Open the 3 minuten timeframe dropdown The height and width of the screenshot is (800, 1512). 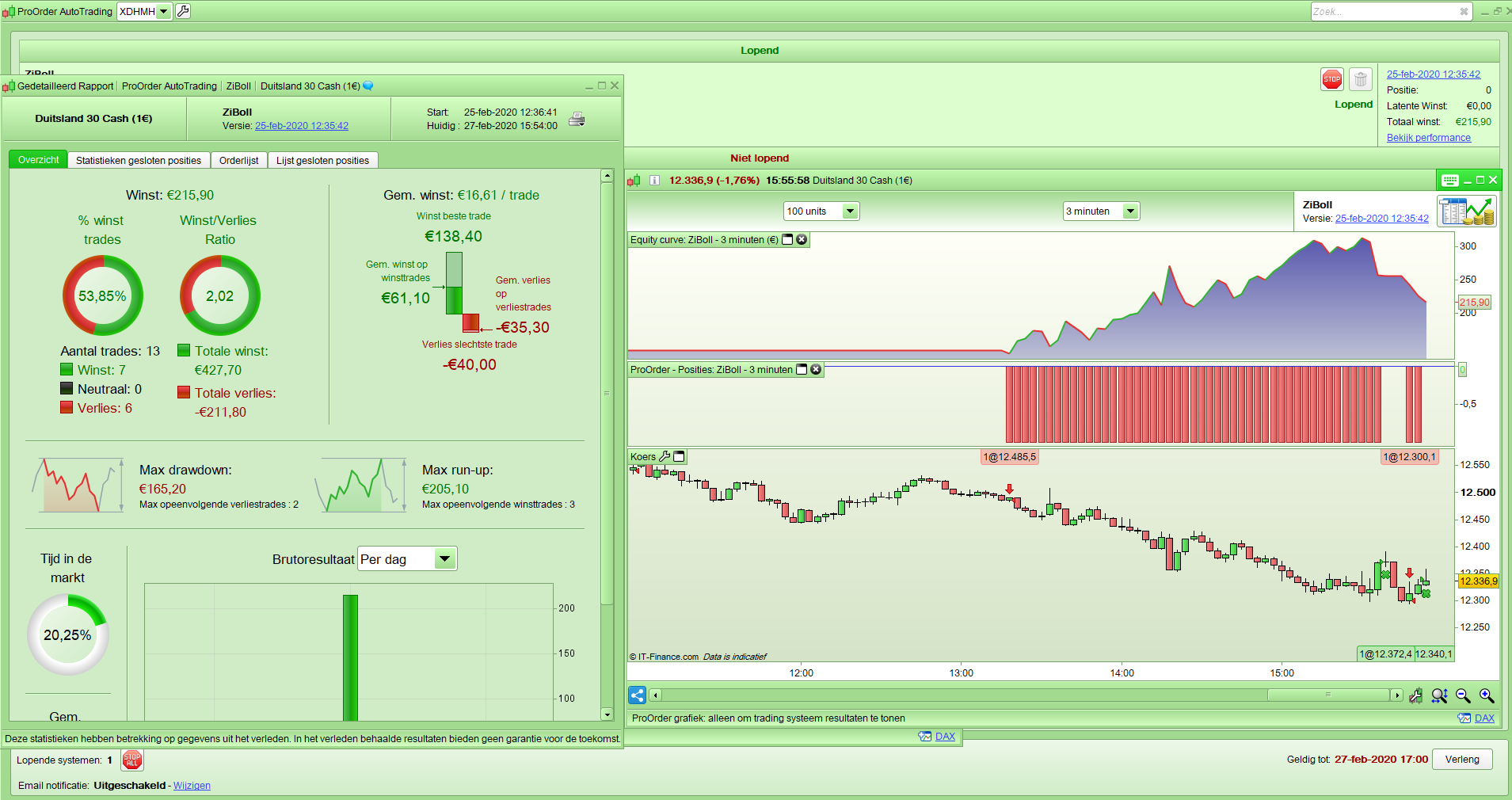click(1131, 211)
